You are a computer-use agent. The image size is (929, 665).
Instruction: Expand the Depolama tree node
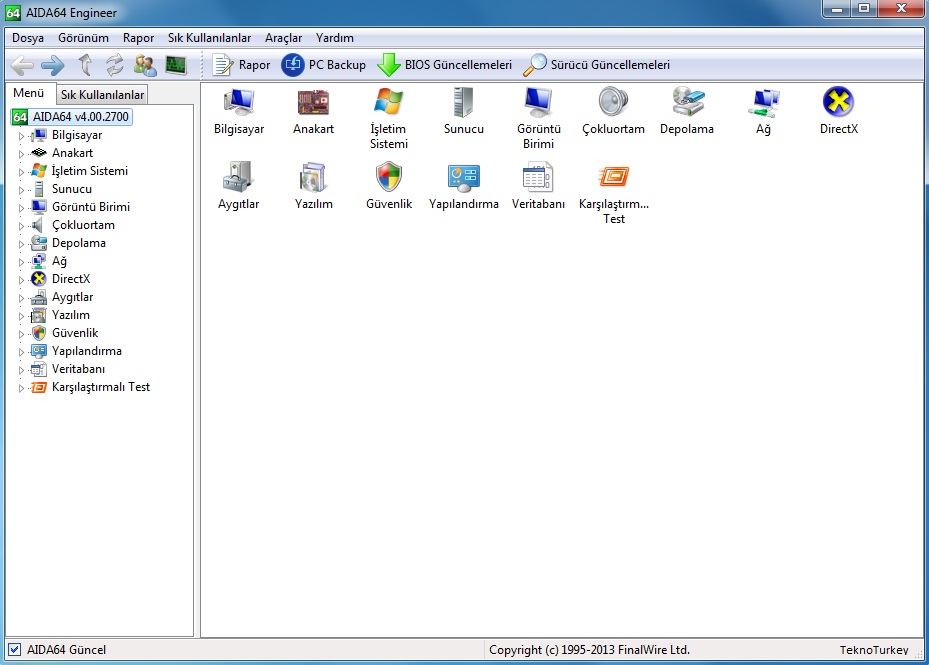click(x=21, y=244)
